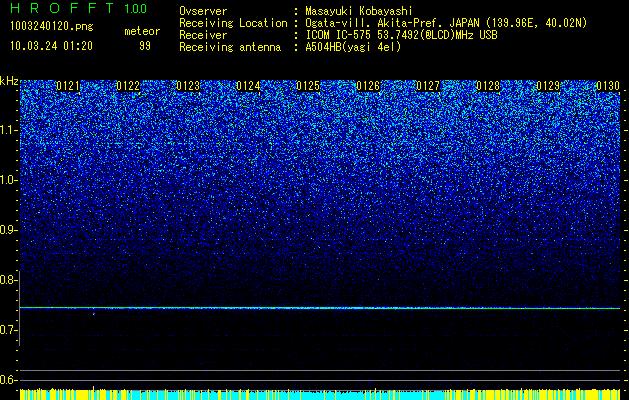Click the 0125 time marker
Viewport: 629px width, 400px height.
coord(308,86)
